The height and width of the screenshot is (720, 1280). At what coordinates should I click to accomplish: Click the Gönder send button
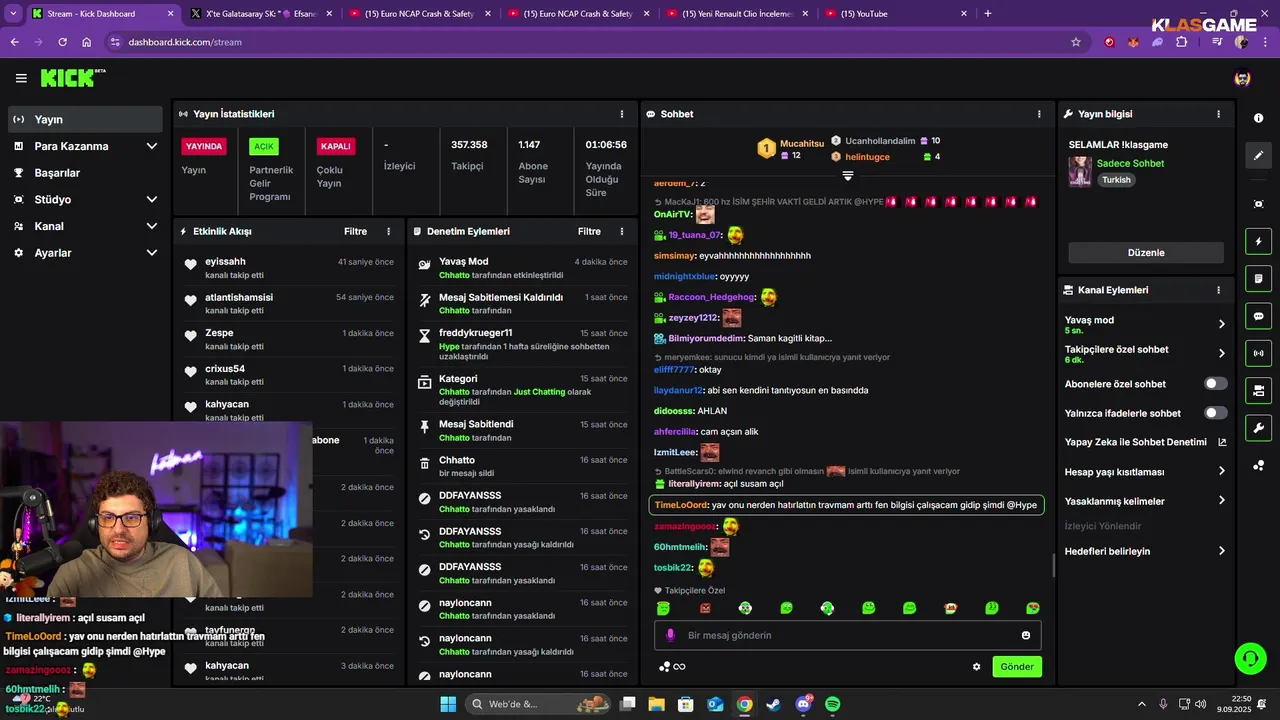pyautogui.click(x=1017, y=667)
